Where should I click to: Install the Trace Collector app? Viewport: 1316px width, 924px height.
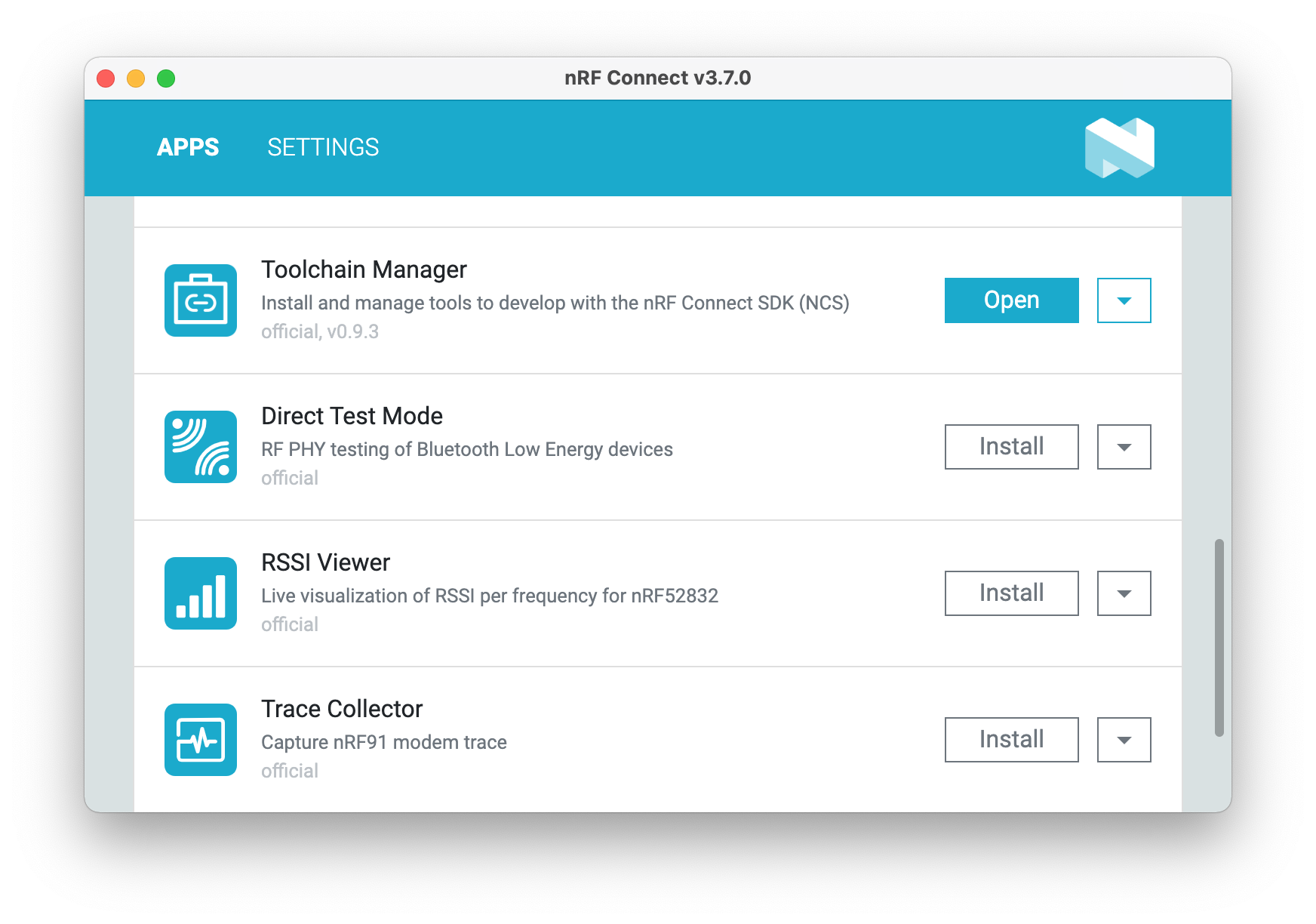[1011, 740]
